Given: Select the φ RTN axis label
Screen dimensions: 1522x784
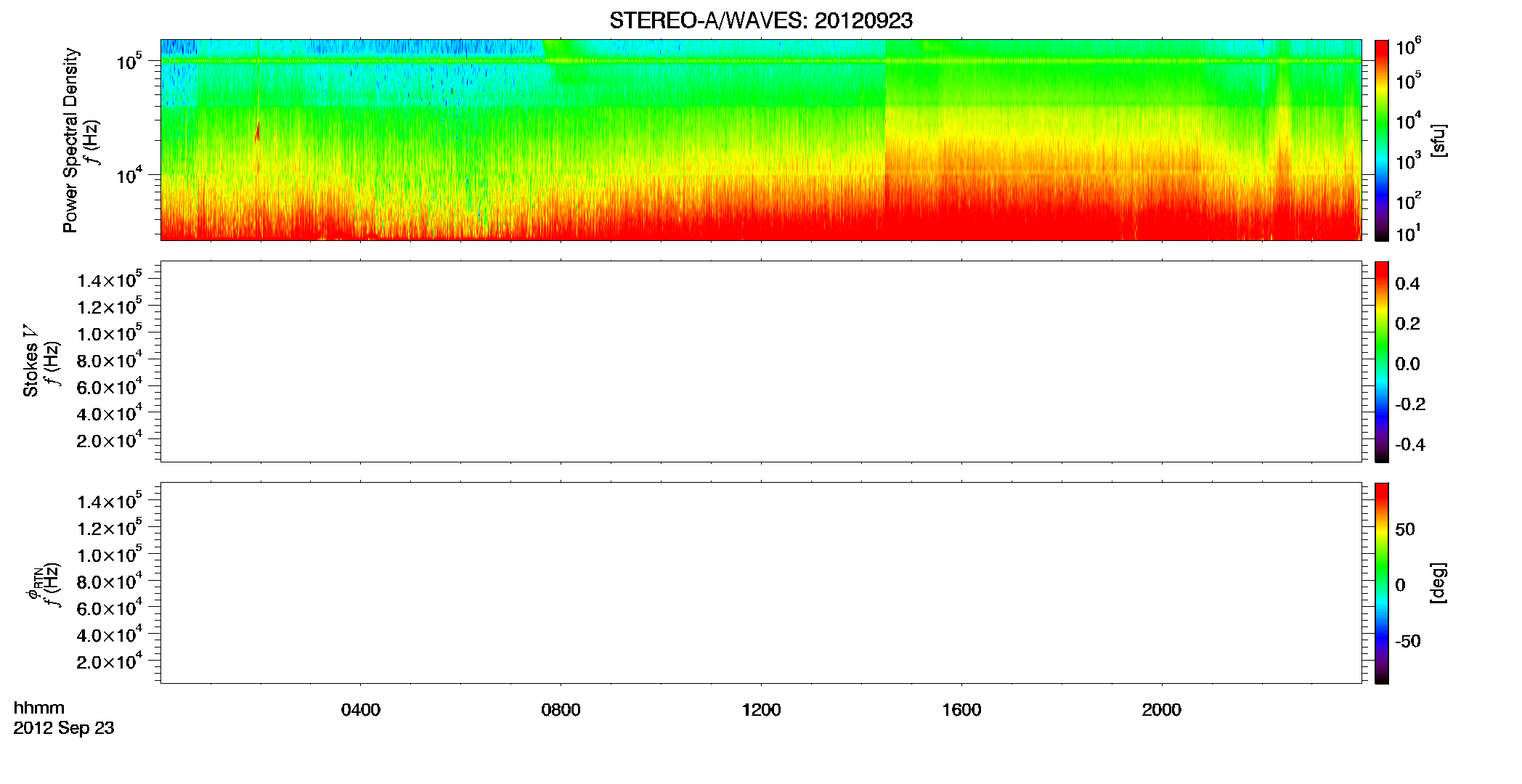Looking at the screenshot, I should point(33,584).
